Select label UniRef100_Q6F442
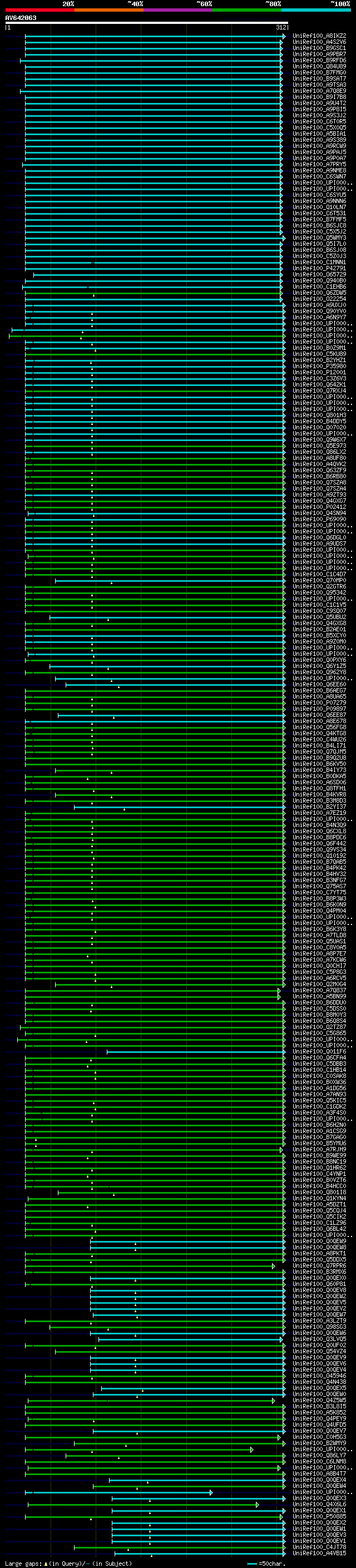Screen dimensions: 356x1568 [x=319, y=844]
